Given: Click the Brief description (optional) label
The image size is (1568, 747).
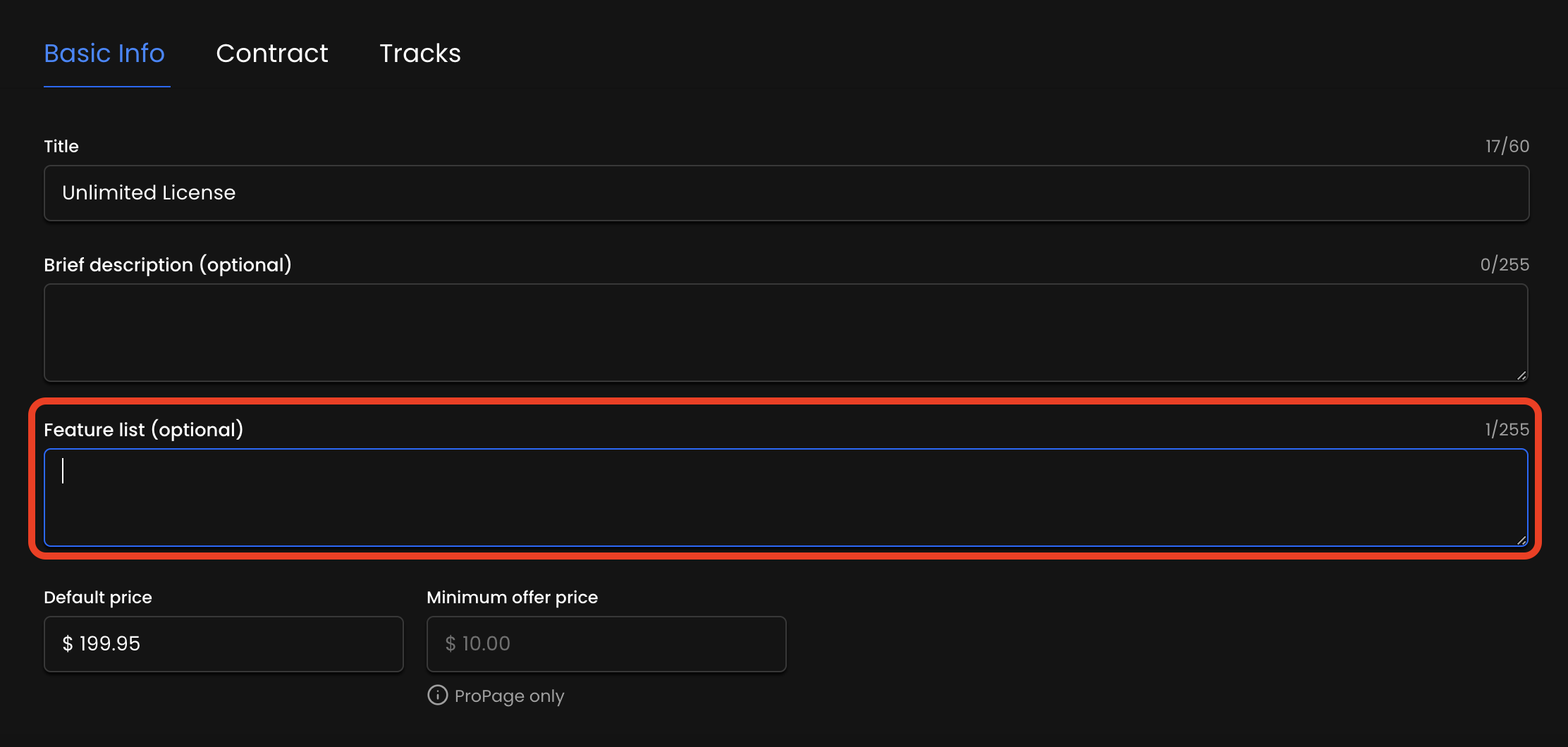Looking at the screenshot, I should [168, 265].
